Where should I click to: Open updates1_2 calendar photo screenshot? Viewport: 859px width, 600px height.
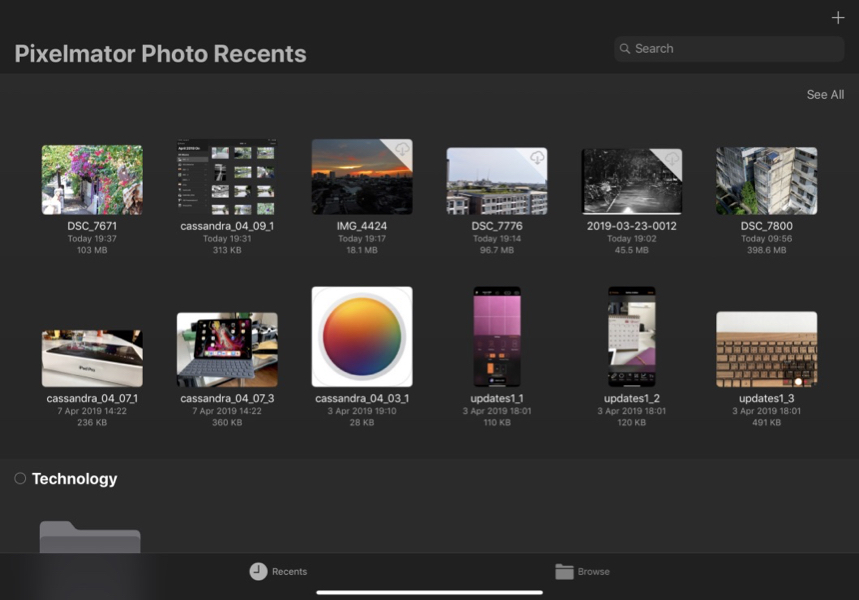pos(632,336)
